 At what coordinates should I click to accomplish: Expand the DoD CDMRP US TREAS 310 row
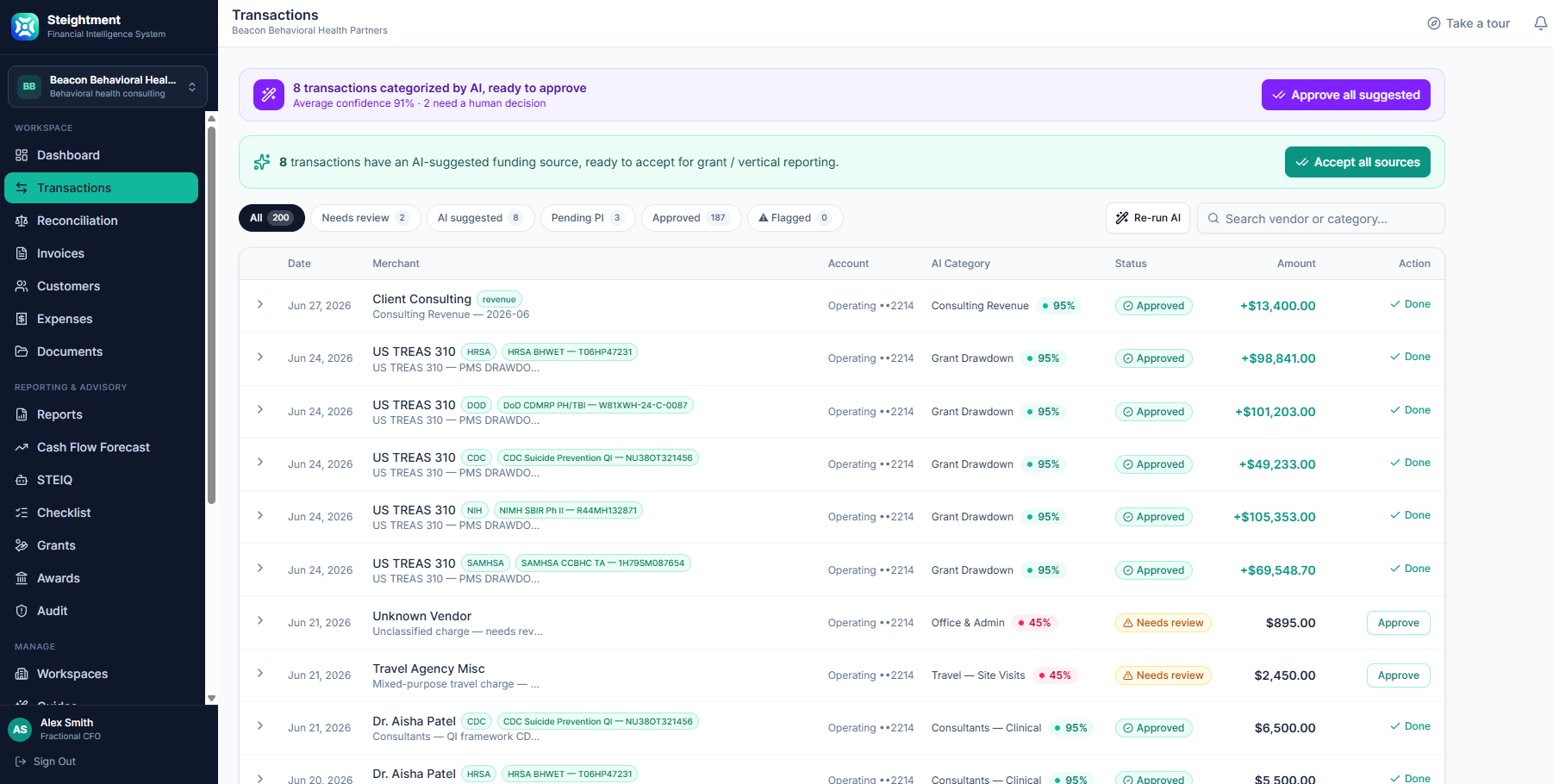click(260, 410)
